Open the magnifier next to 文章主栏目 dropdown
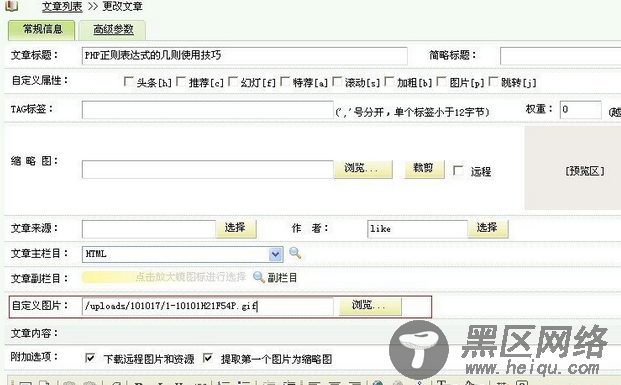Viewport: 621px width, 385px height. tap(295, 253)
